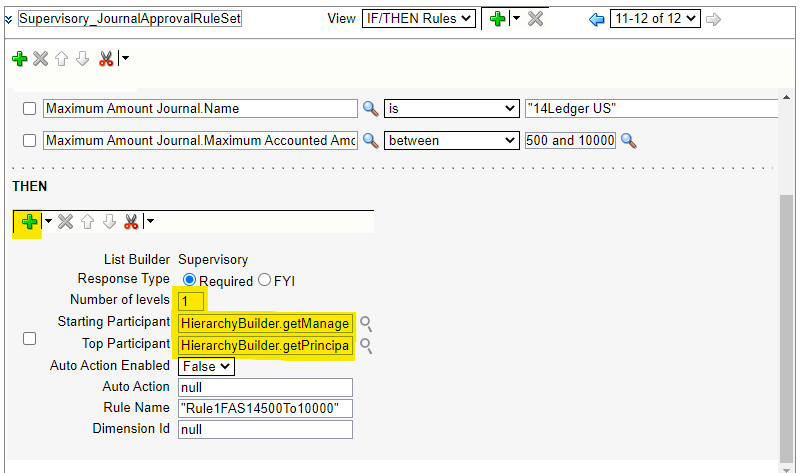
Task: Open search for Top Participant field
Action: 367,345
